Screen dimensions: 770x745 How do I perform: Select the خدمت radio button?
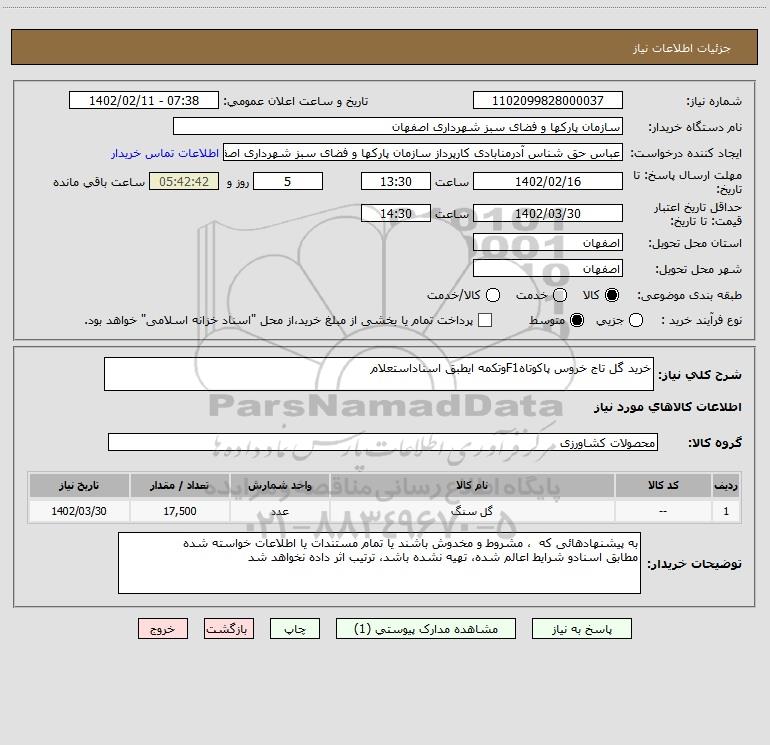click(x=560, y=295)
